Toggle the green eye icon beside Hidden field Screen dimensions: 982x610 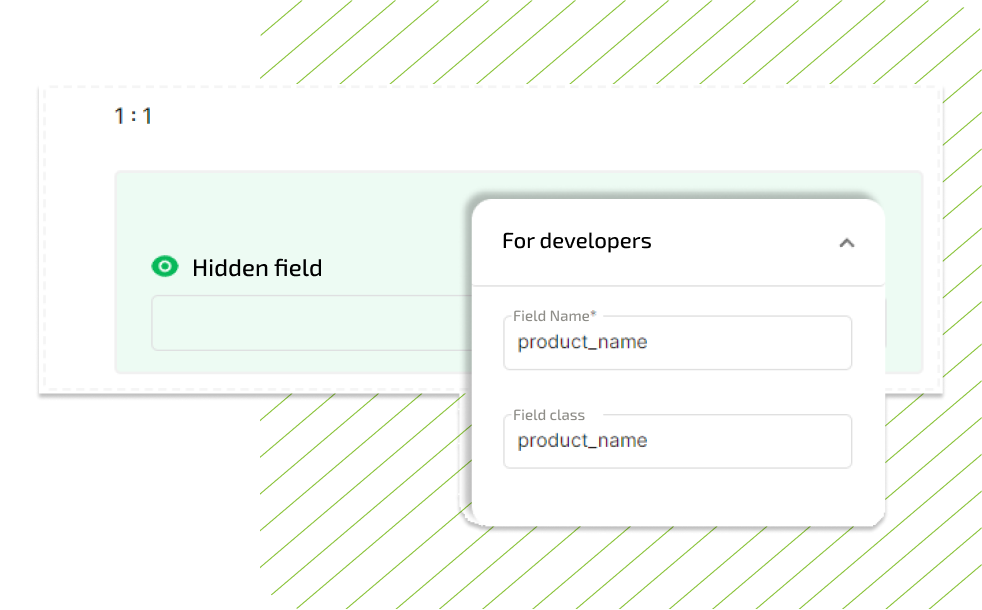tap(164, 266)
